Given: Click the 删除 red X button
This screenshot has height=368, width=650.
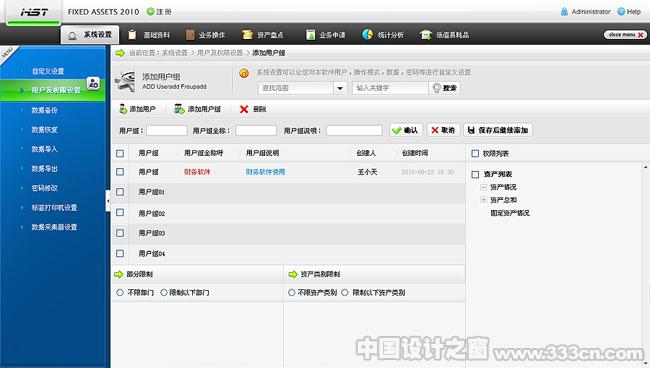Looking at the screenshot, I should 253,109.
